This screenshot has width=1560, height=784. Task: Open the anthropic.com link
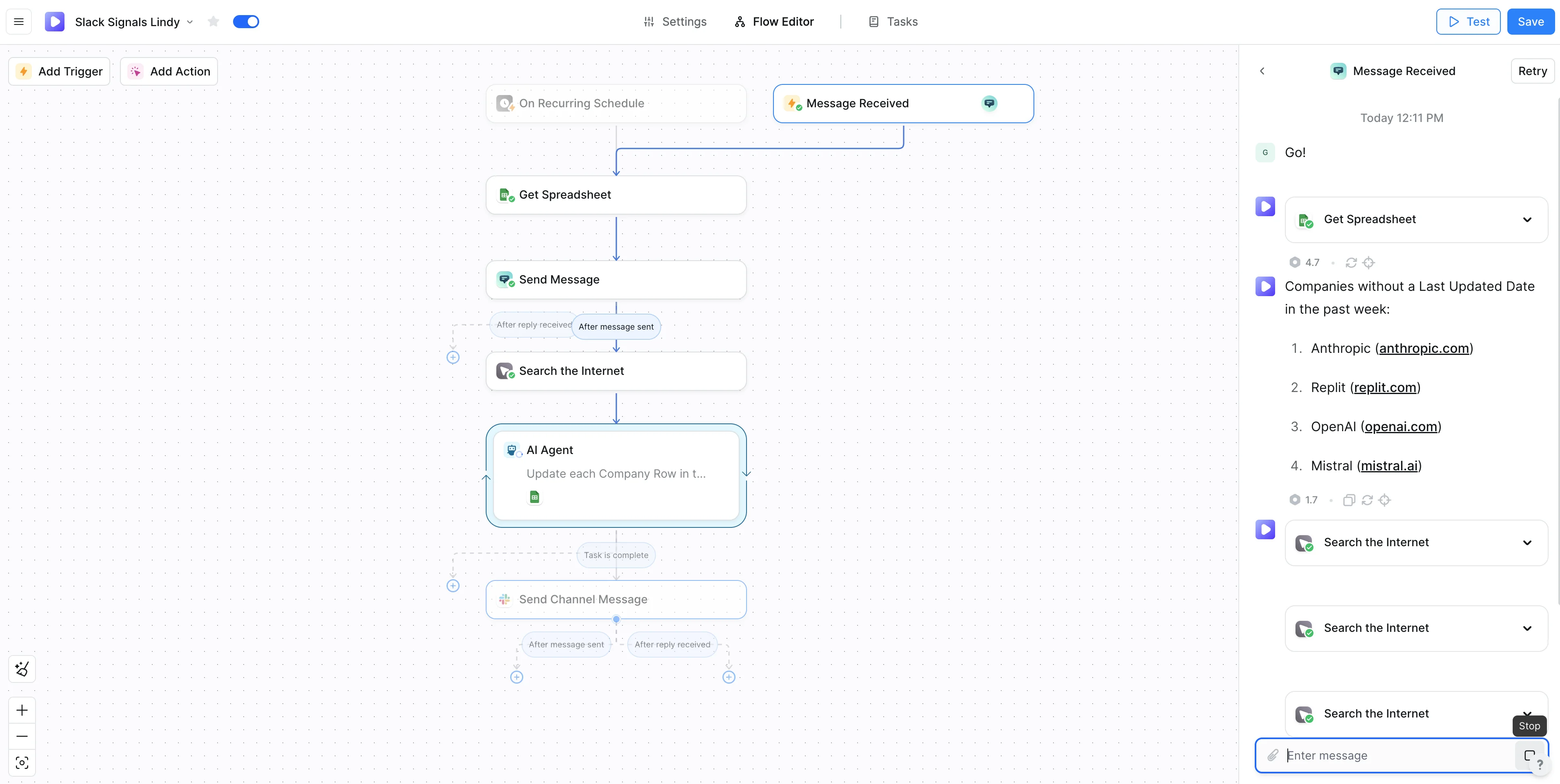click(x=1424, y=348)
